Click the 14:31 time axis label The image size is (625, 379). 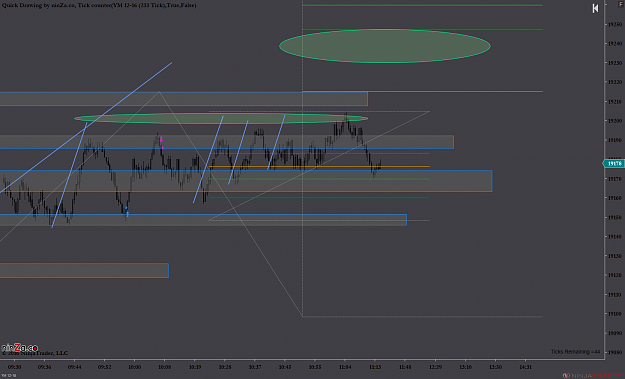point(525,367)
